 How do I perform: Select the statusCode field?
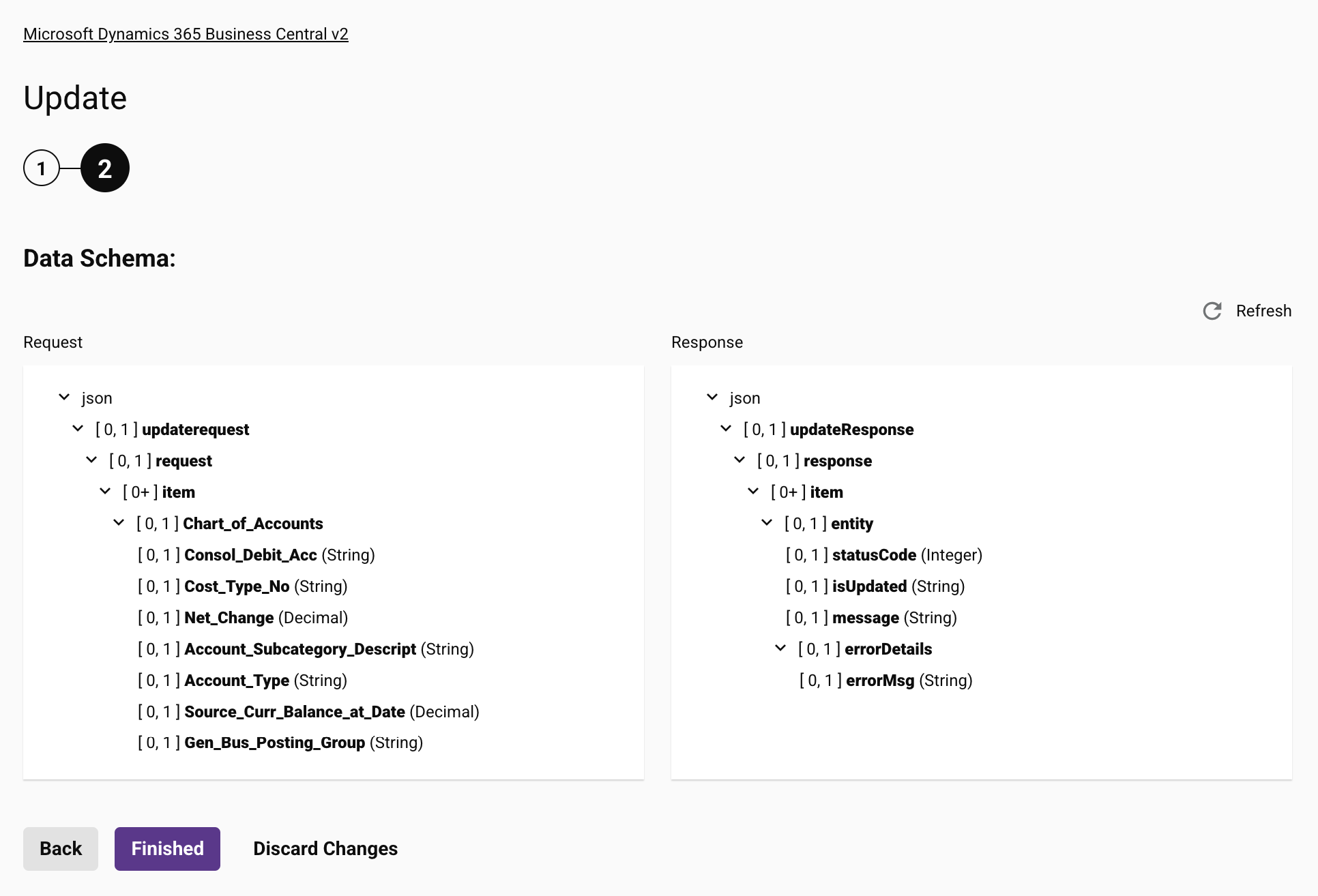[x=884, y=555]
